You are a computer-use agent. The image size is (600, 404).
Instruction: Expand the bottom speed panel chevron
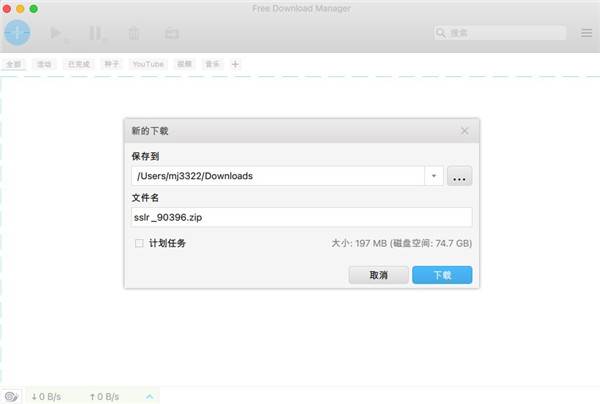150,396
